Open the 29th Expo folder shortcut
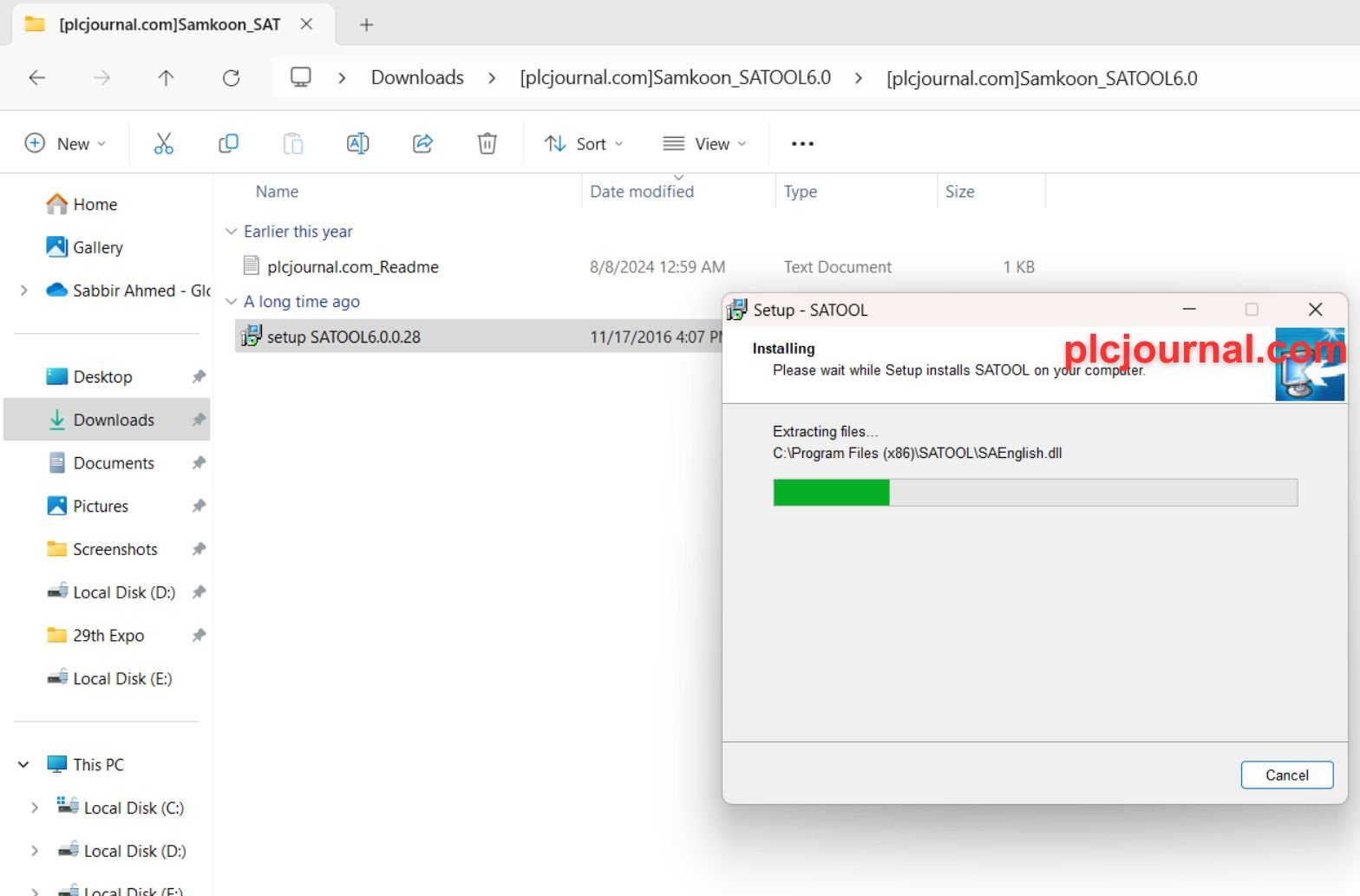 pyautogui.click(x=108, y=635)
